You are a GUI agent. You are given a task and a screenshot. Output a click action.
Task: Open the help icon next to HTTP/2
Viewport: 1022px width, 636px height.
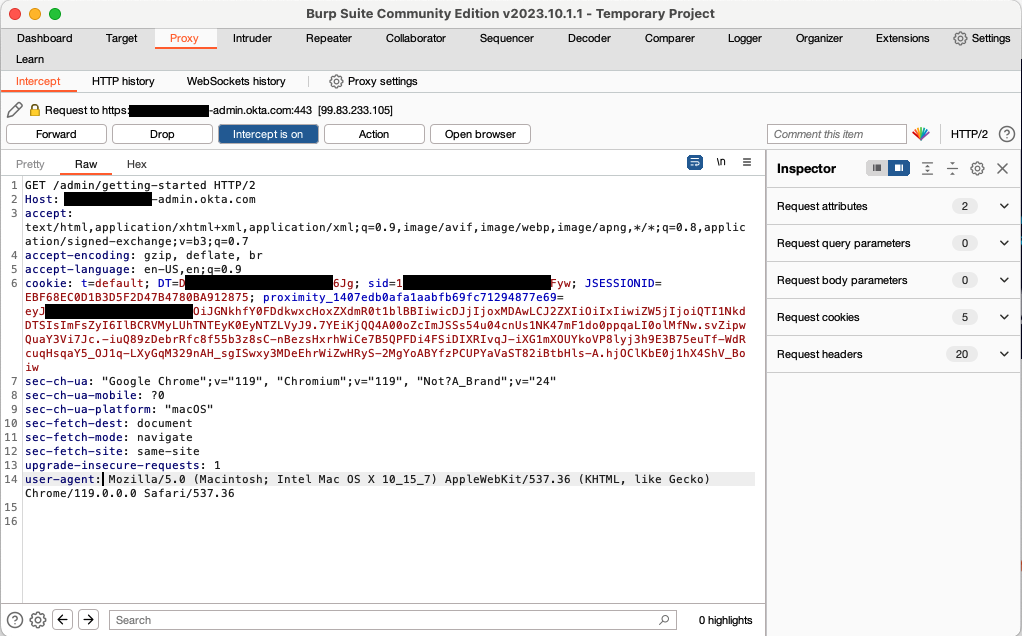click(x=1006, y=134)
